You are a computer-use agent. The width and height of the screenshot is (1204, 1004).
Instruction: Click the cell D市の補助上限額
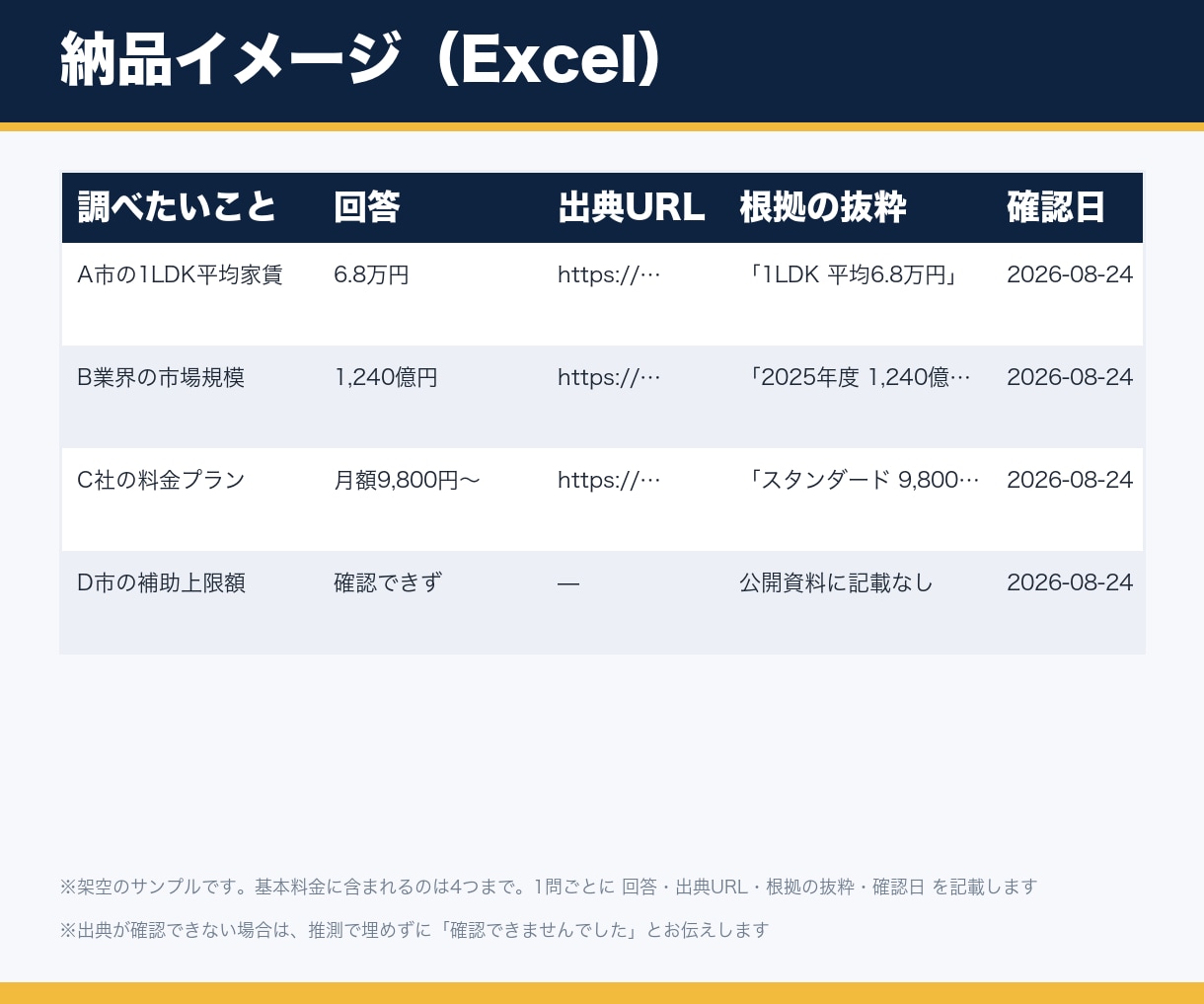click(x=161, y=582)
